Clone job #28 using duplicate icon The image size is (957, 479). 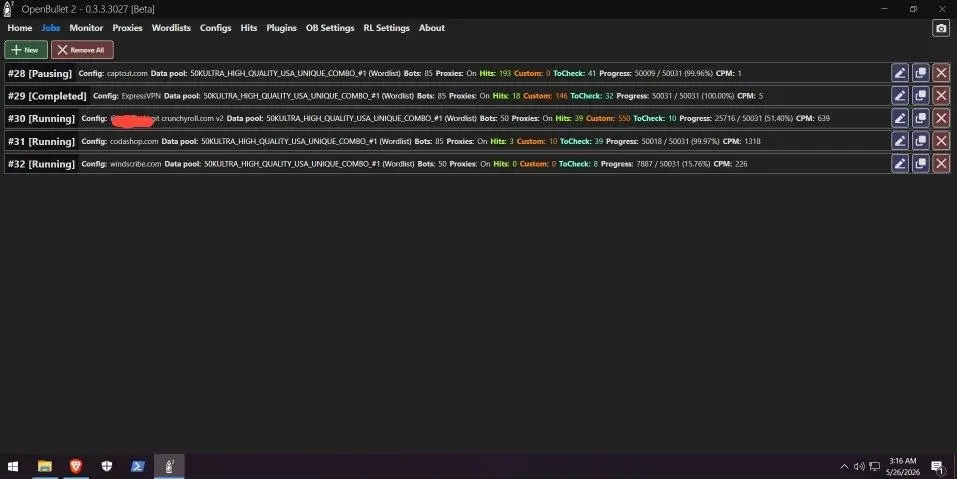[920, 73]
